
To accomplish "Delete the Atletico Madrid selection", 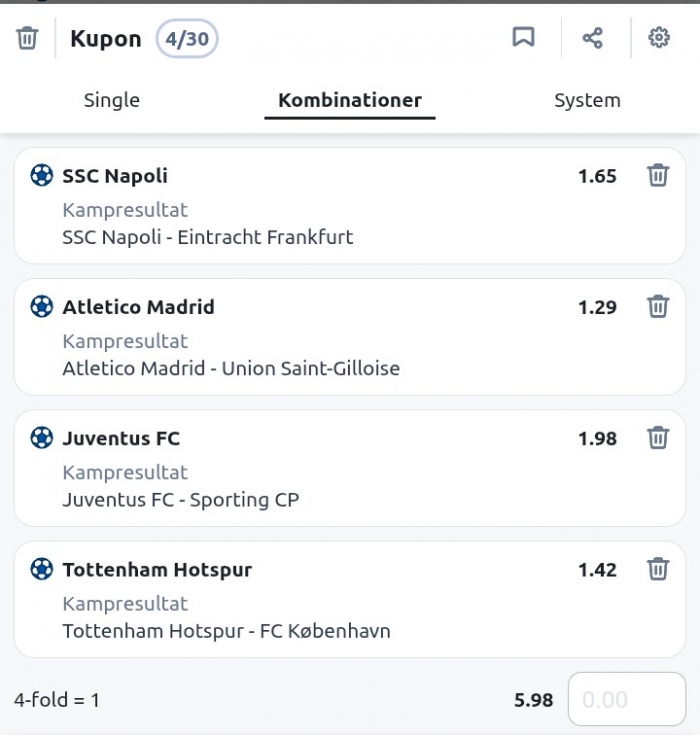I will coord(657,307).
